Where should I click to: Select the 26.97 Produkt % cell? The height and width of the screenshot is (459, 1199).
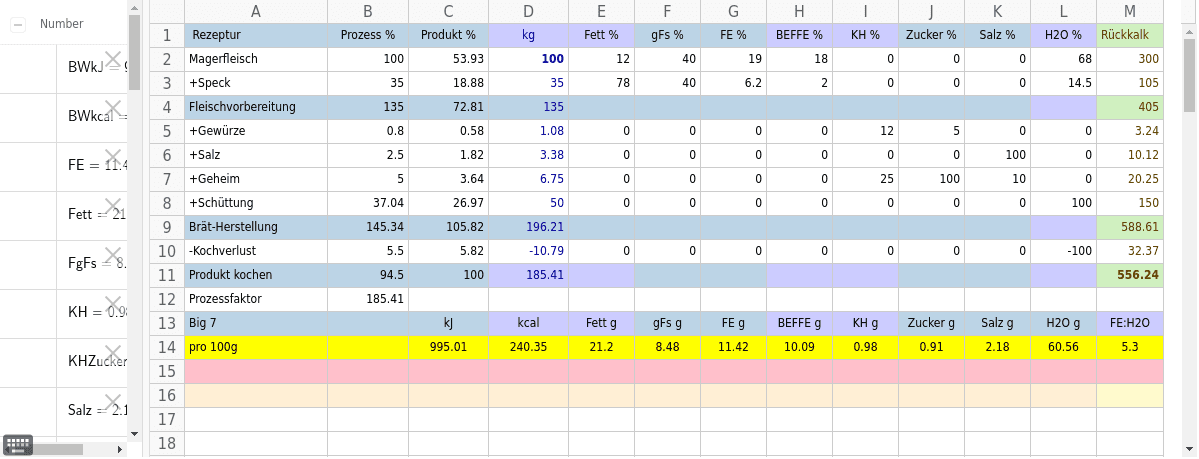[x=448, y=203]
